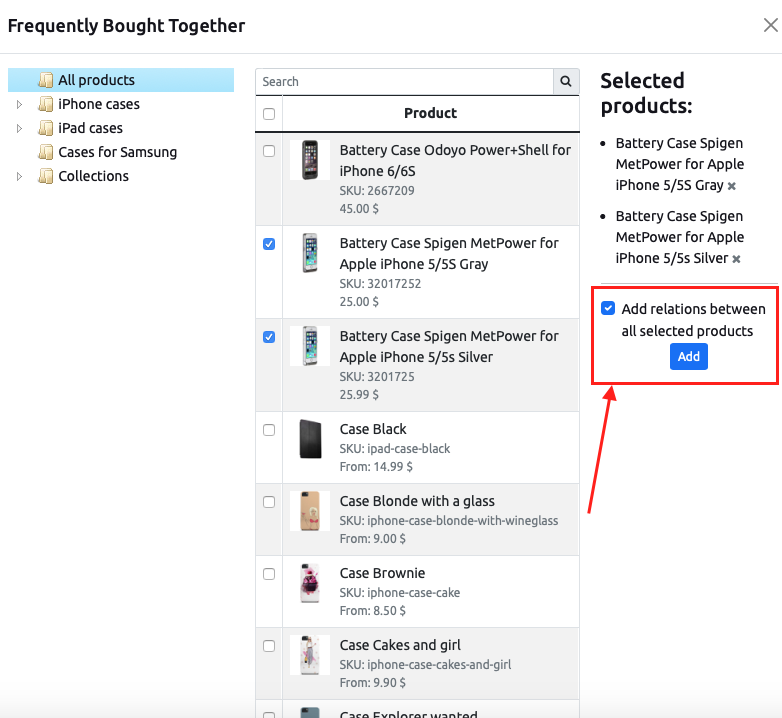Click the Collections folder icon
Image resolution: width=782 pixels, height=718 pixels.
(46, 176)
